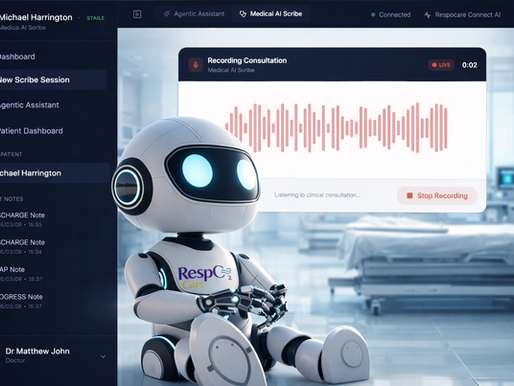The width and height of the screenshot is (514, 386).
Task: Stop the consultation recording
Action: (x=437, y=196)
